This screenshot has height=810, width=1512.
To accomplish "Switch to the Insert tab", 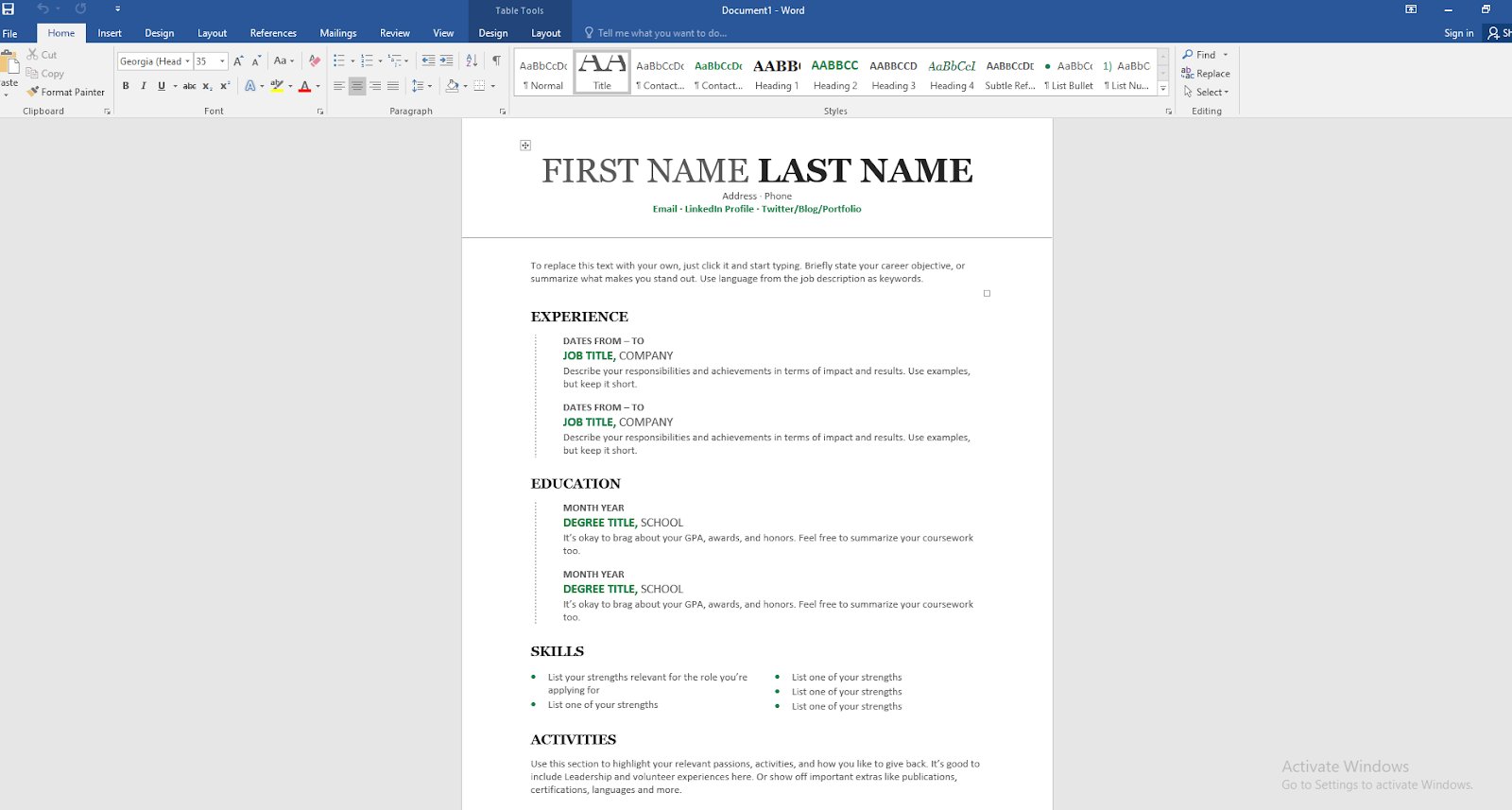I will tap(110, 33).
